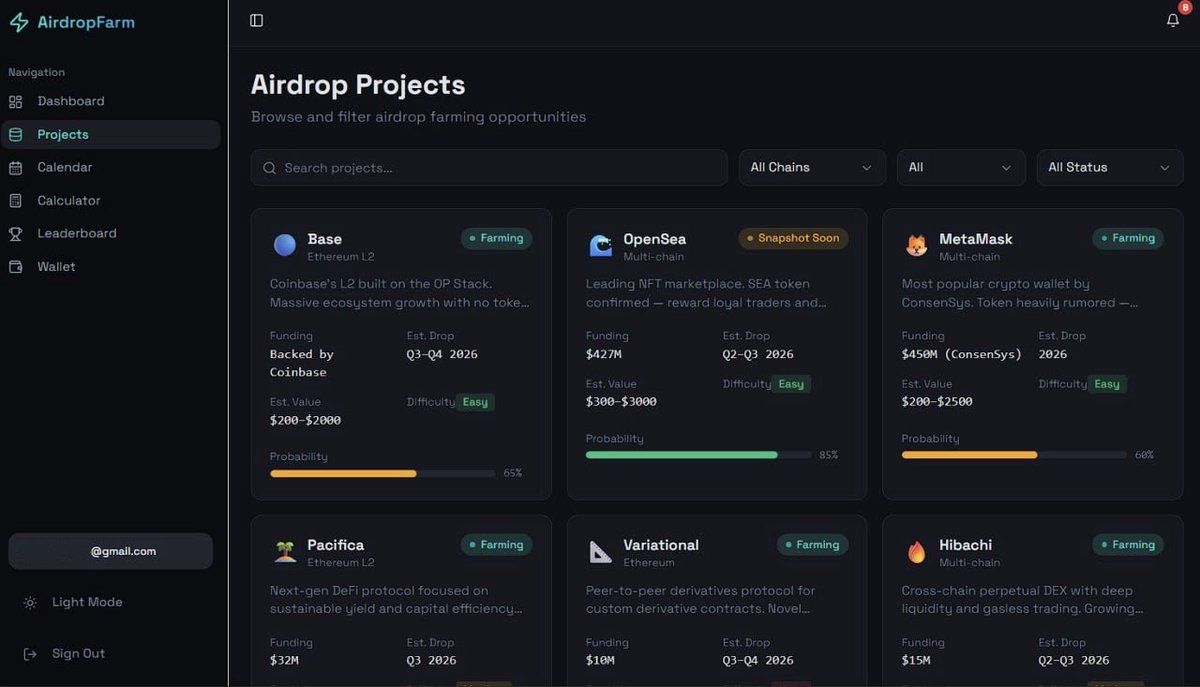Open the Leaderboard page
Viewport: 1200px width, 687px height.
tap(110, 233)
